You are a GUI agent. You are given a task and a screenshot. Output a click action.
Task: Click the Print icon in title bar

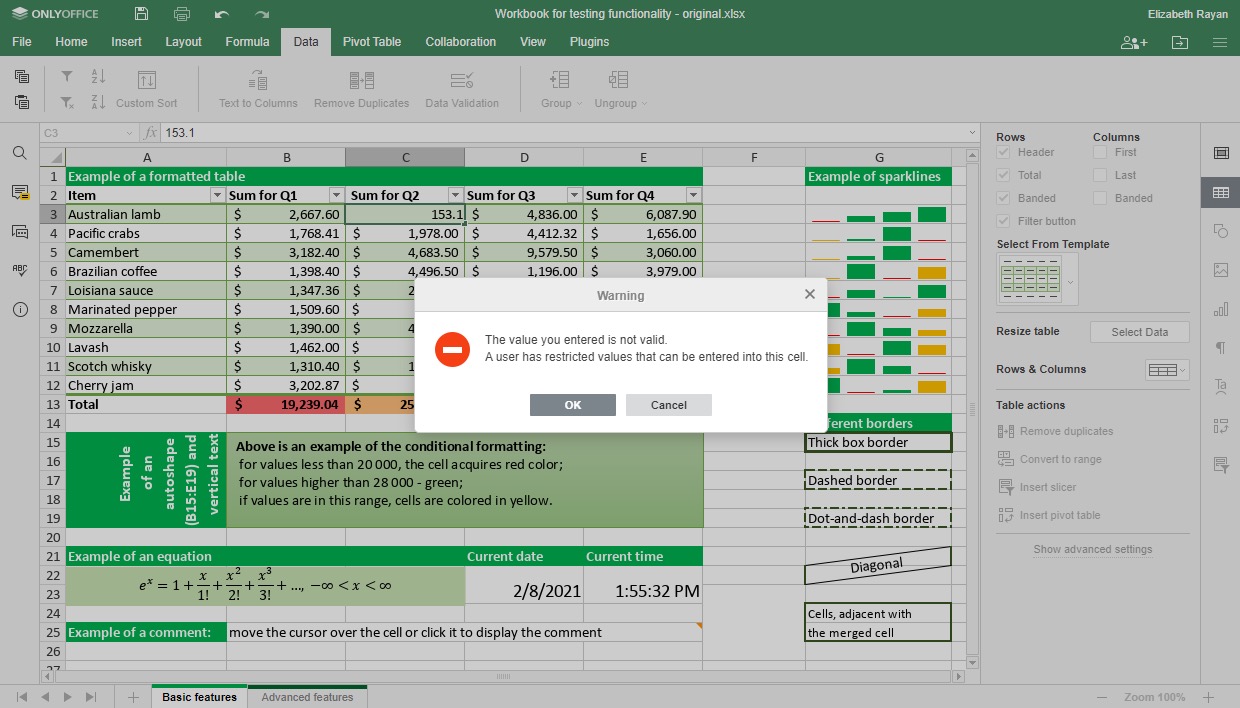pos(181,14)
